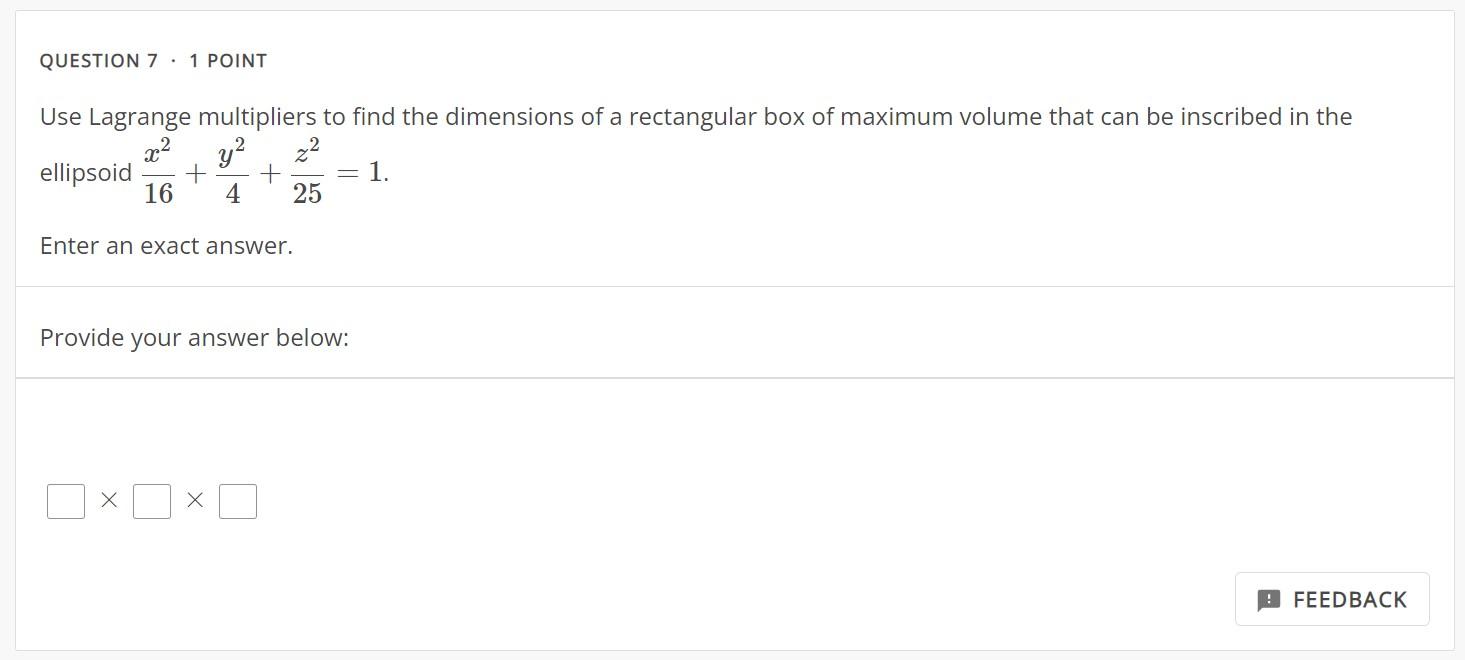Select the 1 POINT label
The width and height of the screenshot is (1465, 660).
click(227, 60)
